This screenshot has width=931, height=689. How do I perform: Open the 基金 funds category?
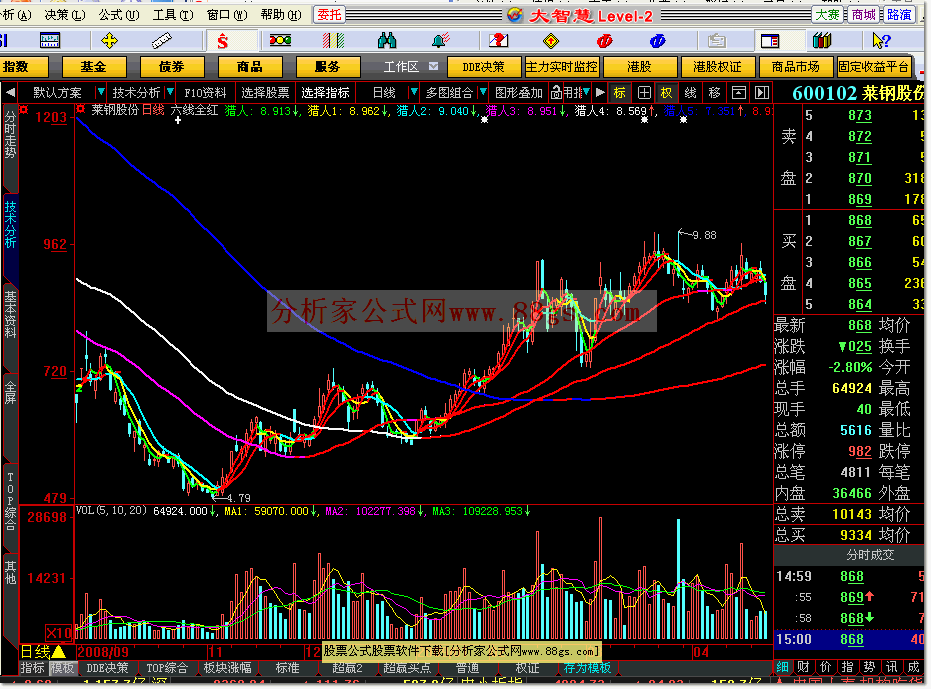[x=94, y=67]
